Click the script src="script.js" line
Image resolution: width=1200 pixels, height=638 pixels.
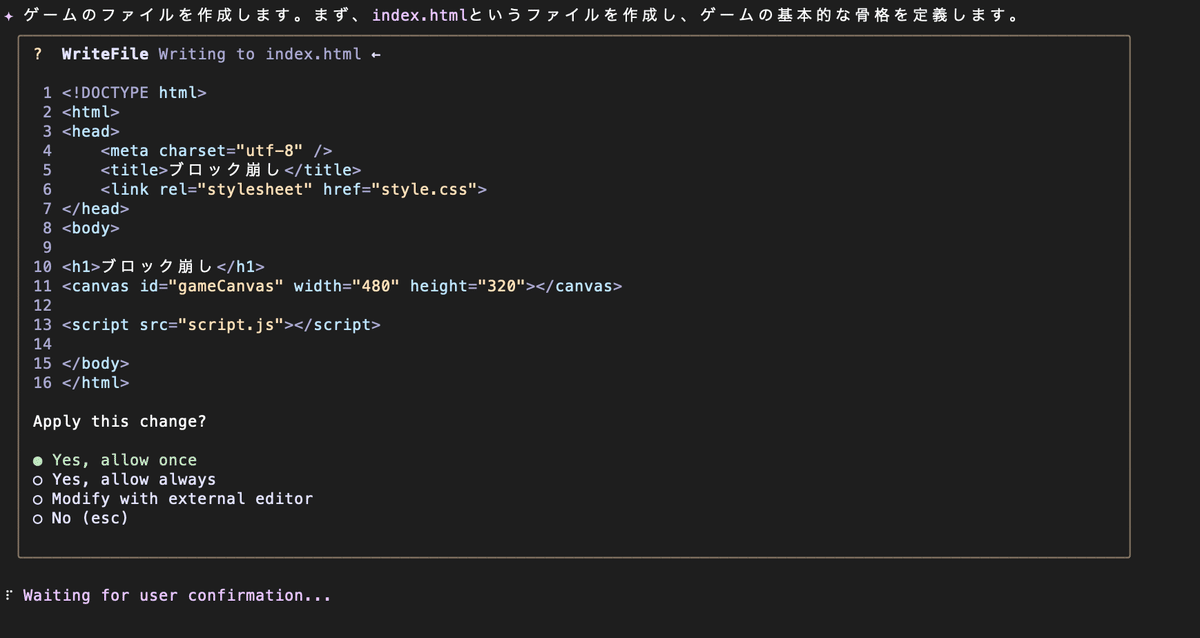[x=221, y=325]
